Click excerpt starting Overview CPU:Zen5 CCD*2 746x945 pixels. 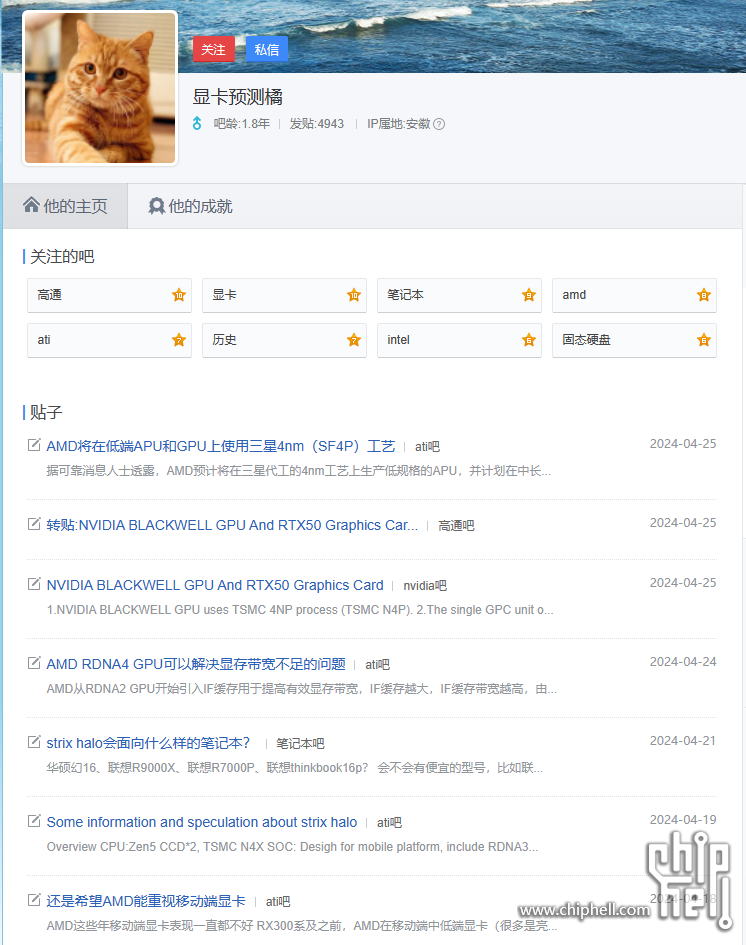[x=292, y=847]
